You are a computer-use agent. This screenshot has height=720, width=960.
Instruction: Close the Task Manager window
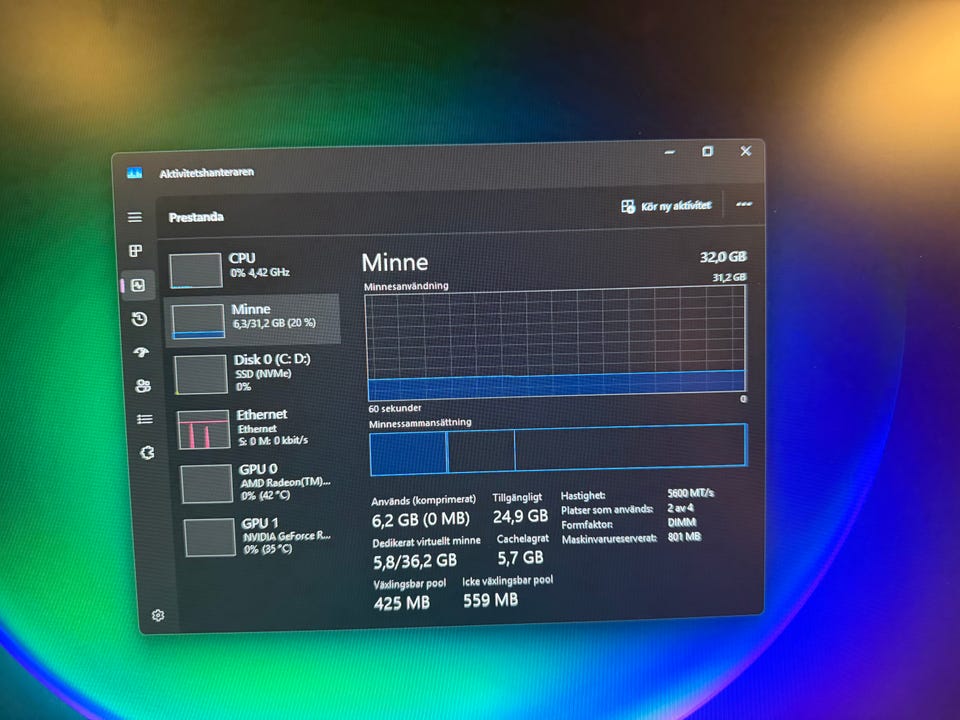[745, 151]
